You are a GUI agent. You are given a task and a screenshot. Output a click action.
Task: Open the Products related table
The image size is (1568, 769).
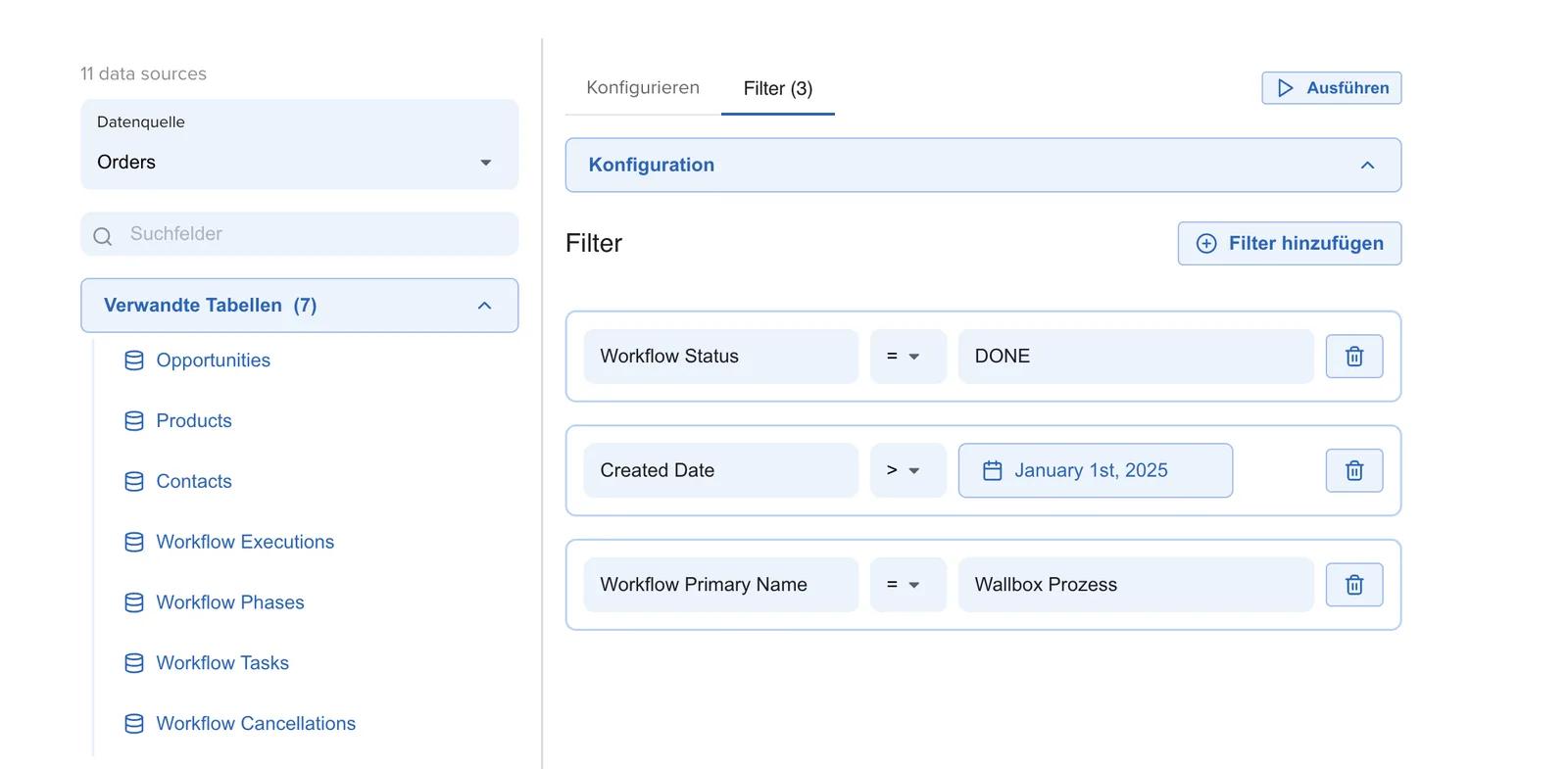pos(194,421)
